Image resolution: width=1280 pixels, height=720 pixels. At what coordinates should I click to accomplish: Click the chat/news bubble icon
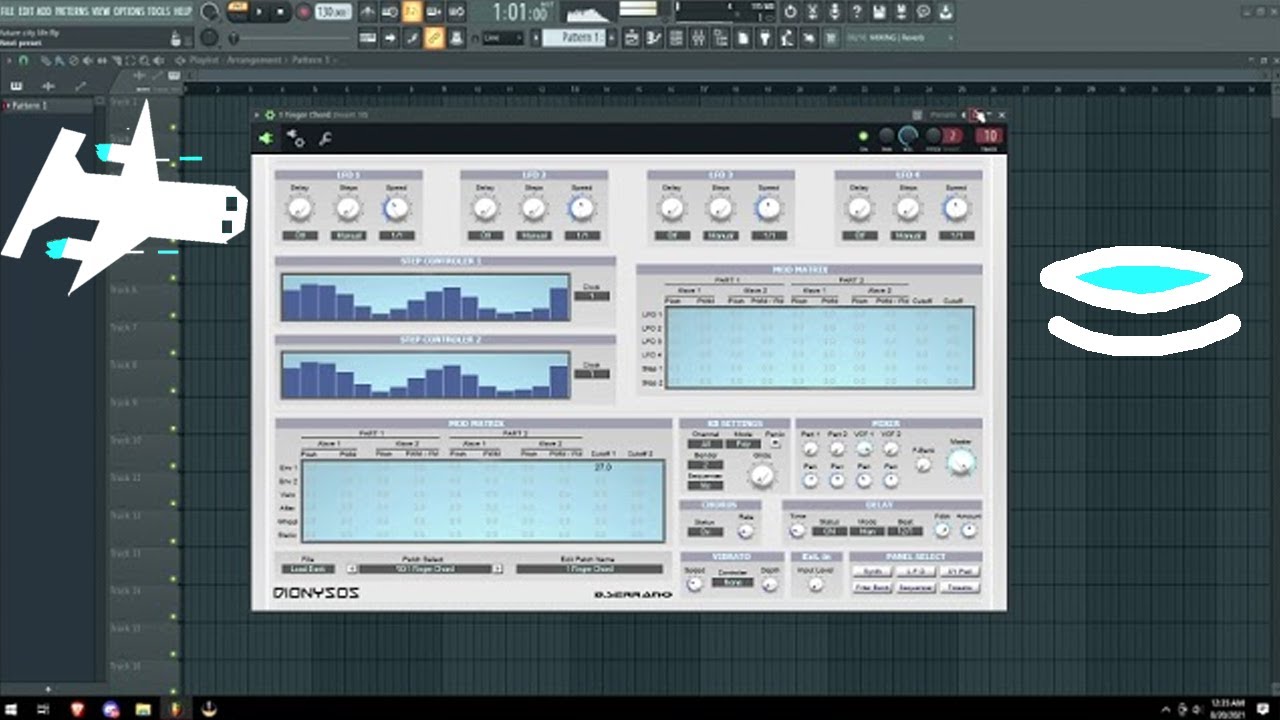(923, 13)
